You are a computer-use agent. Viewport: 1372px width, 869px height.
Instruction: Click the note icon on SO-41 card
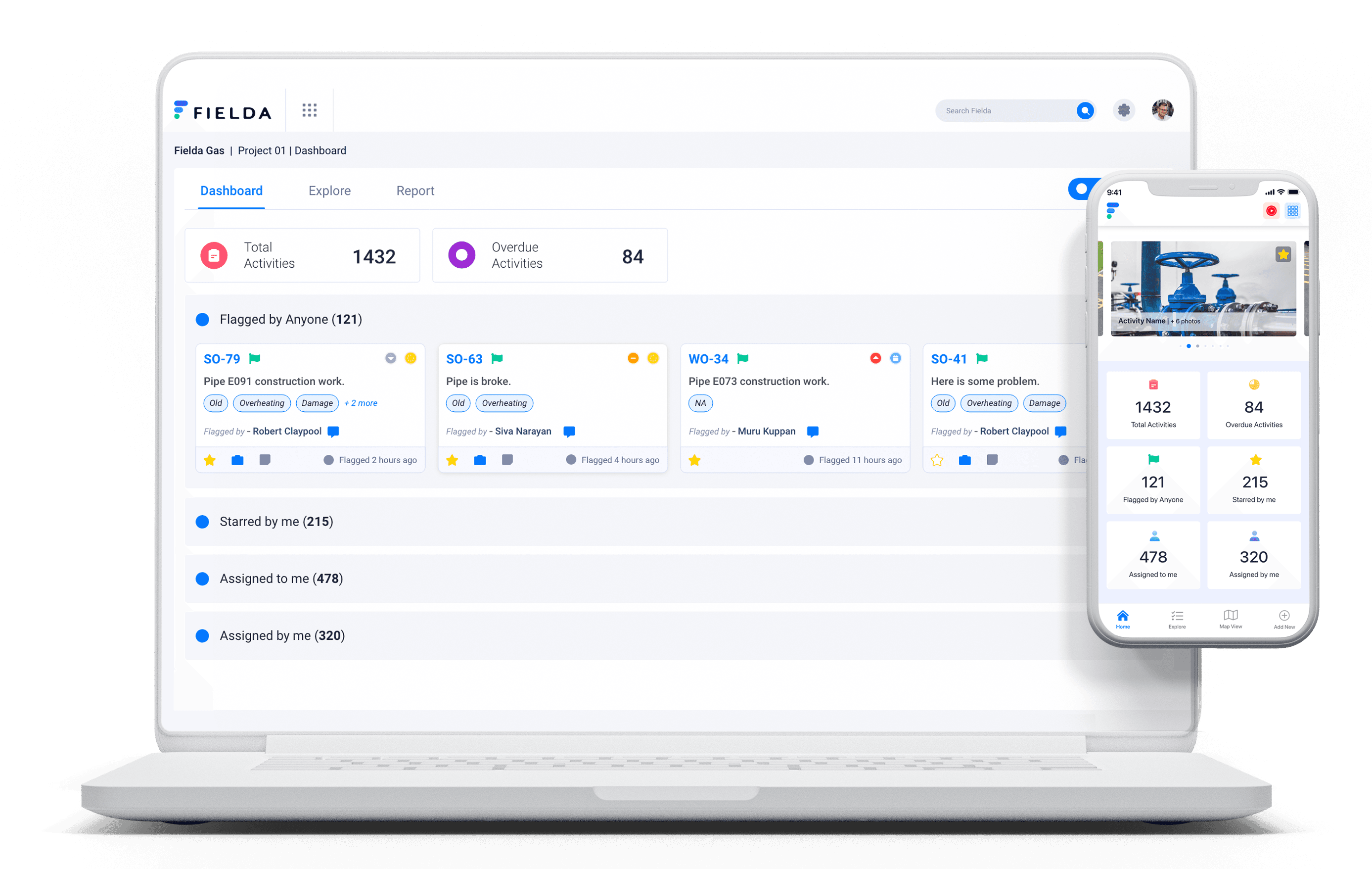point(992,460)
